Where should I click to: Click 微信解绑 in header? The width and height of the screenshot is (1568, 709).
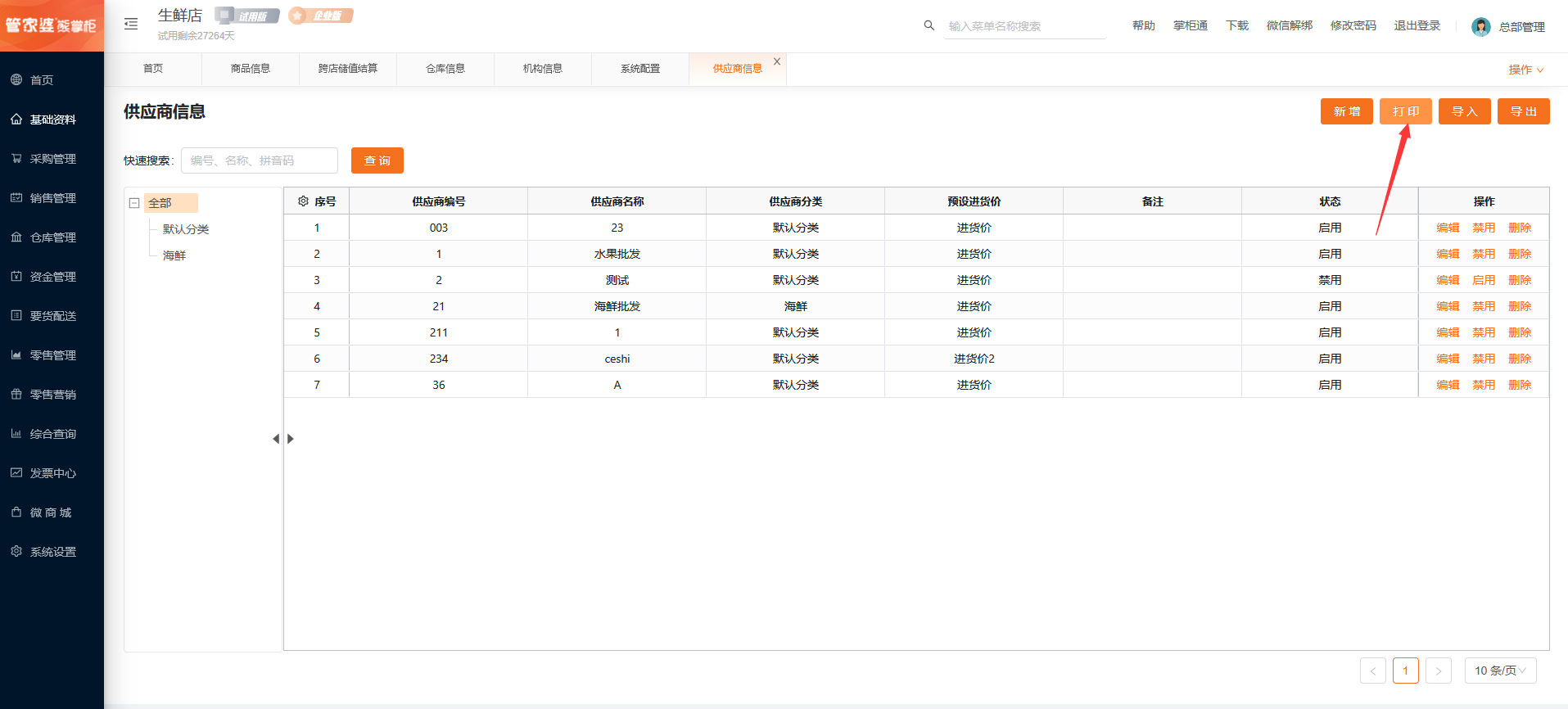(1290, 25)
